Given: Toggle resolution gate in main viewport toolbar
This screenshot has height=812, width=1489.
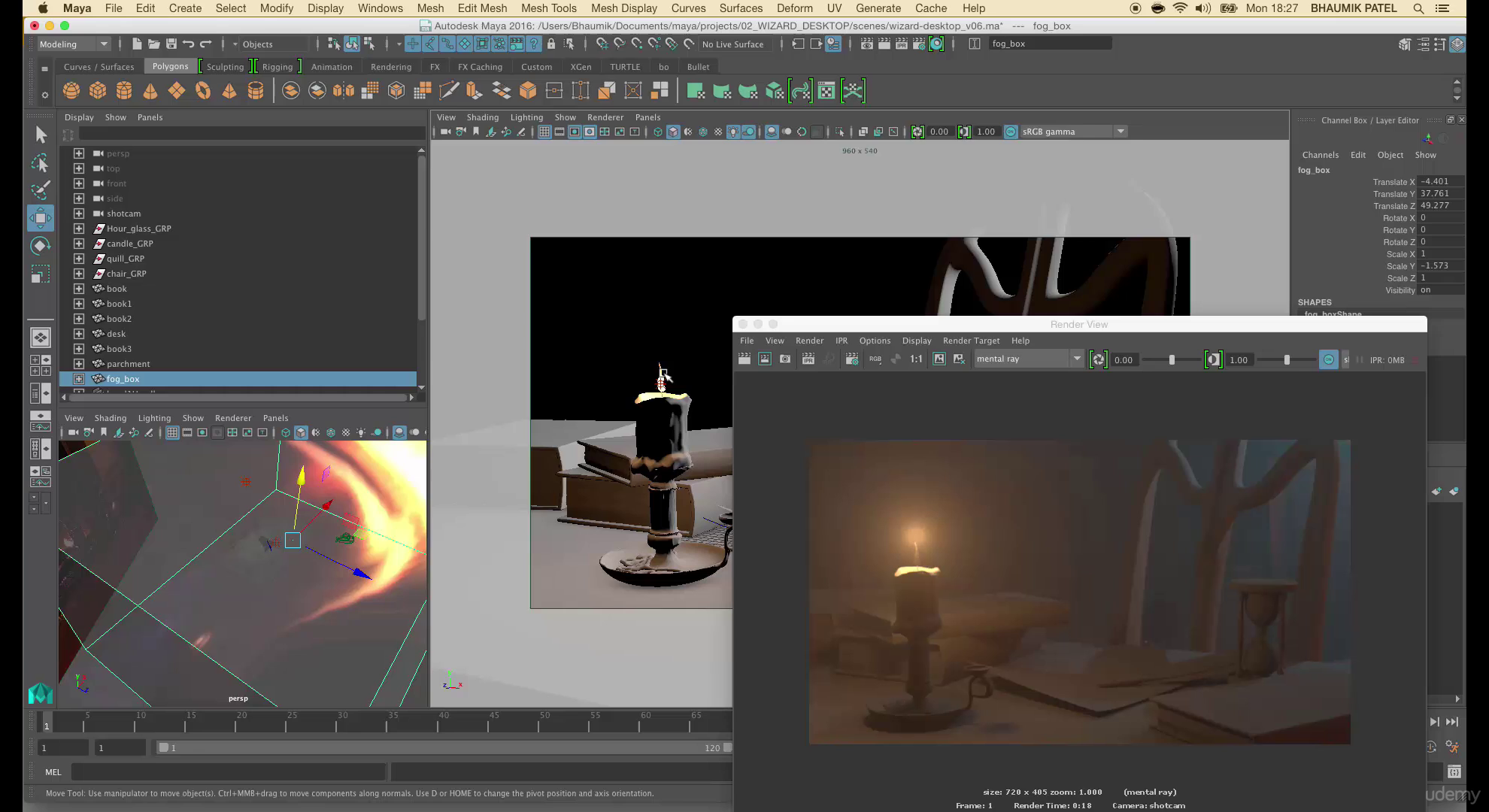Looking at the screenshot, I should [575, 132].
